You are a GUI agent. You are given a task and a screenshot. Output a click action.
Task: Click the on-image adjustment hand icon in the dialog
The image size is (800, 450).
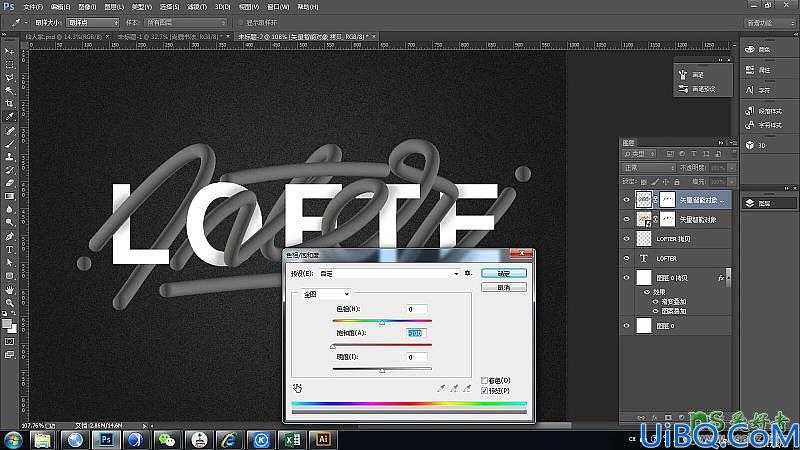pos(297,388)
